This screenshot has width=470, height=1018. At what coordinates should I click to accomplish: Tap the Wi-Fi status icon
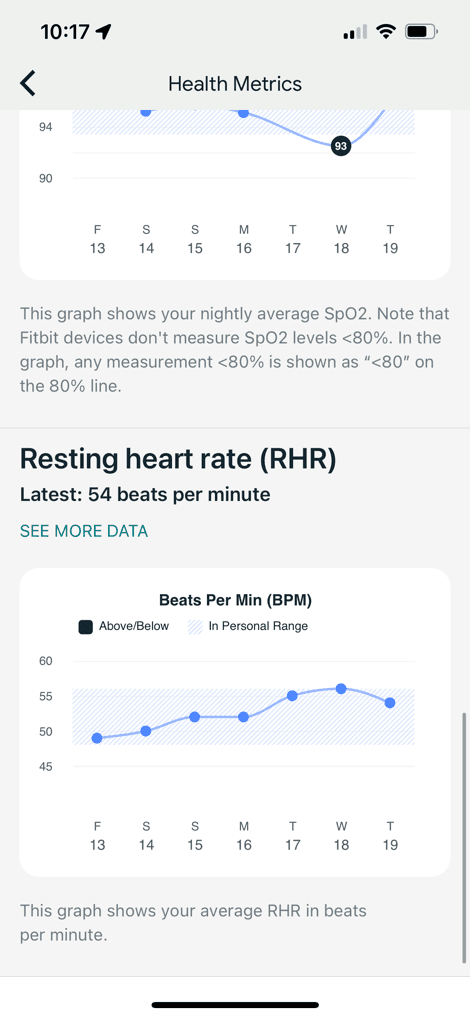(387, 31)
